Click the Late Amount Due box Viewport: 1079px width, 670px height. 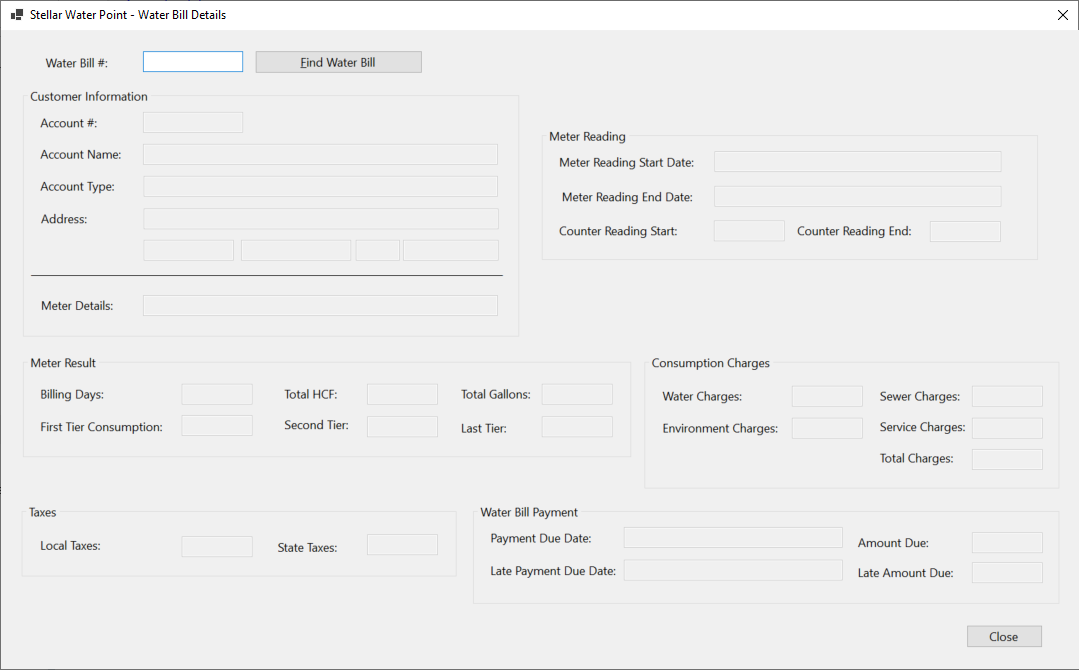pos(1007,572)
